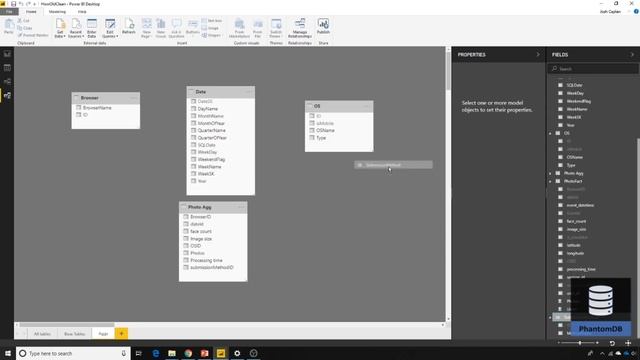Adjust the zoom slider at bottom right

click(580, 343)
